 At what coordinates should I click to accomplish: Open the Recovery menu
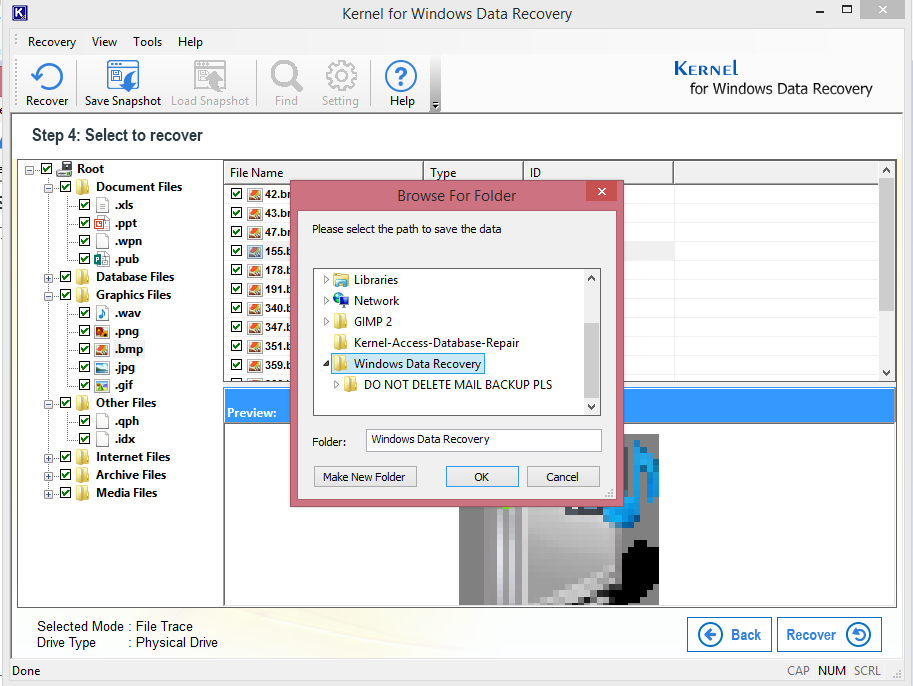[x=52, y=42]
